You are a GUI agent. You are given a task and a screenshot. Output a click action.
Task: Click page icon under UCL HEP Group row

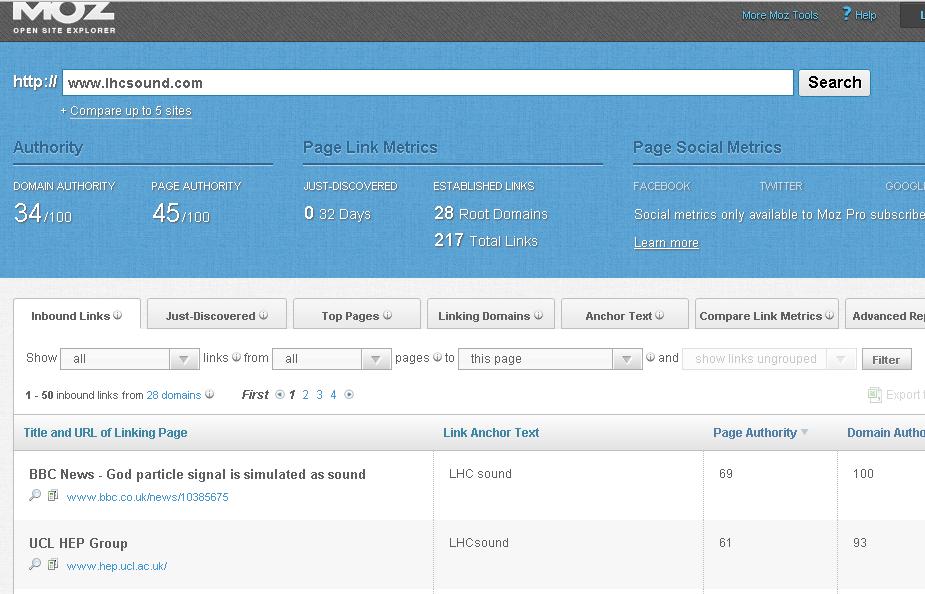(53, 565)
